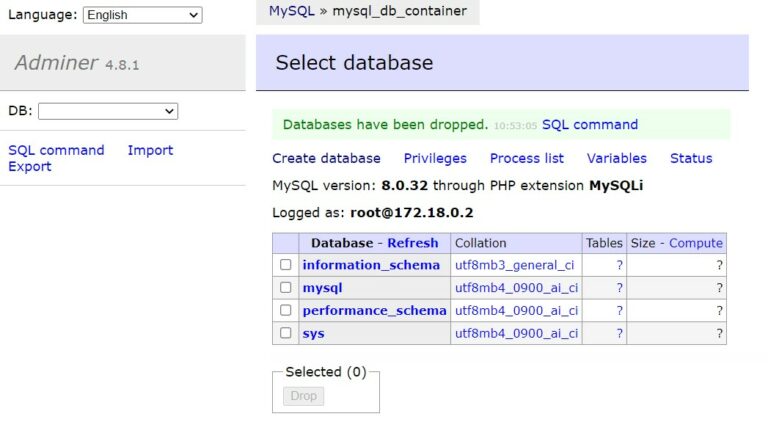Open the Variables page
The image size is (768, 422).
pyautogui.click(x=617, y=159)
